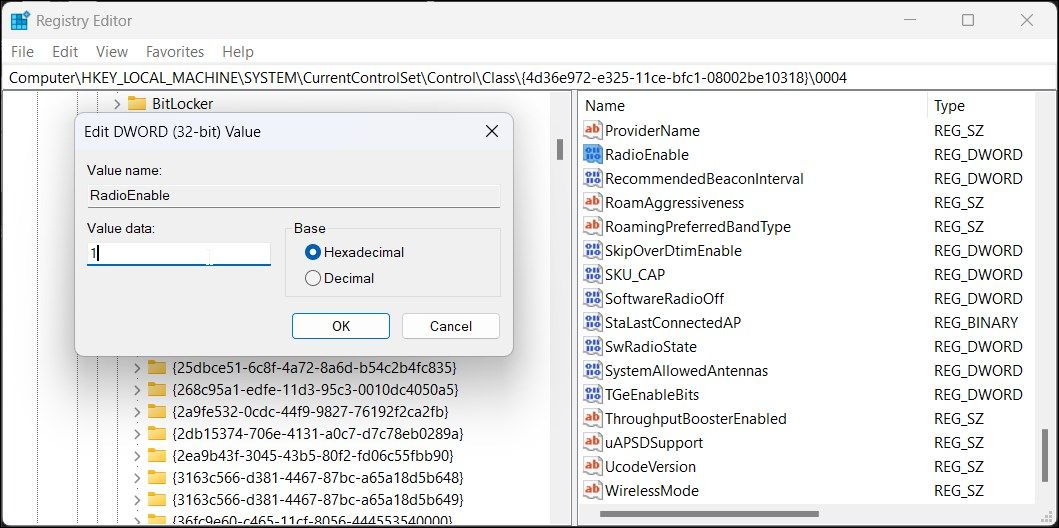1059x528 pixels.
Task: Click the Value name field showing RadioEnable
Action: pyautogui.click(x=294, y=196)
